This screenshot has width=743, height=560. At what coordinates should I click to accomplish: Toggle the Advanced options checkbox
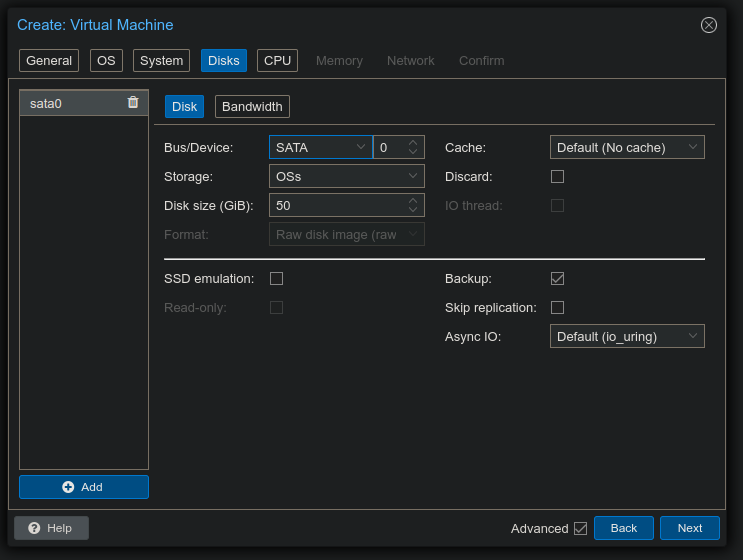pos(580,528)
